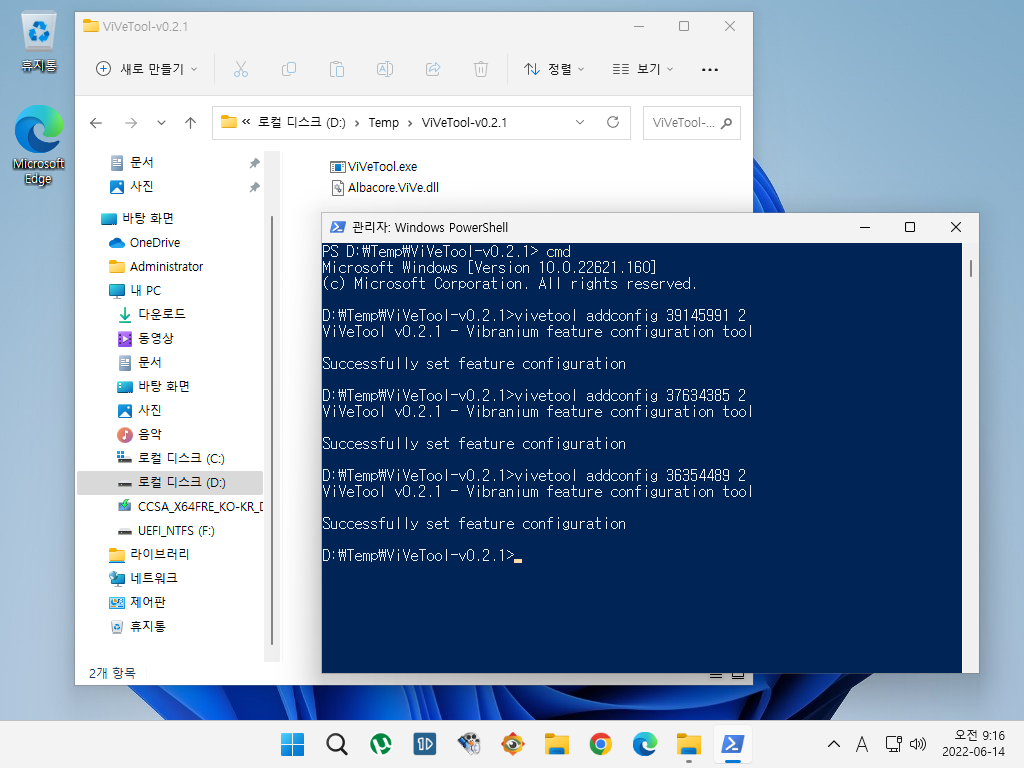
Task: Click the Copy icon in Explorer toolbar
Action: 289,69
